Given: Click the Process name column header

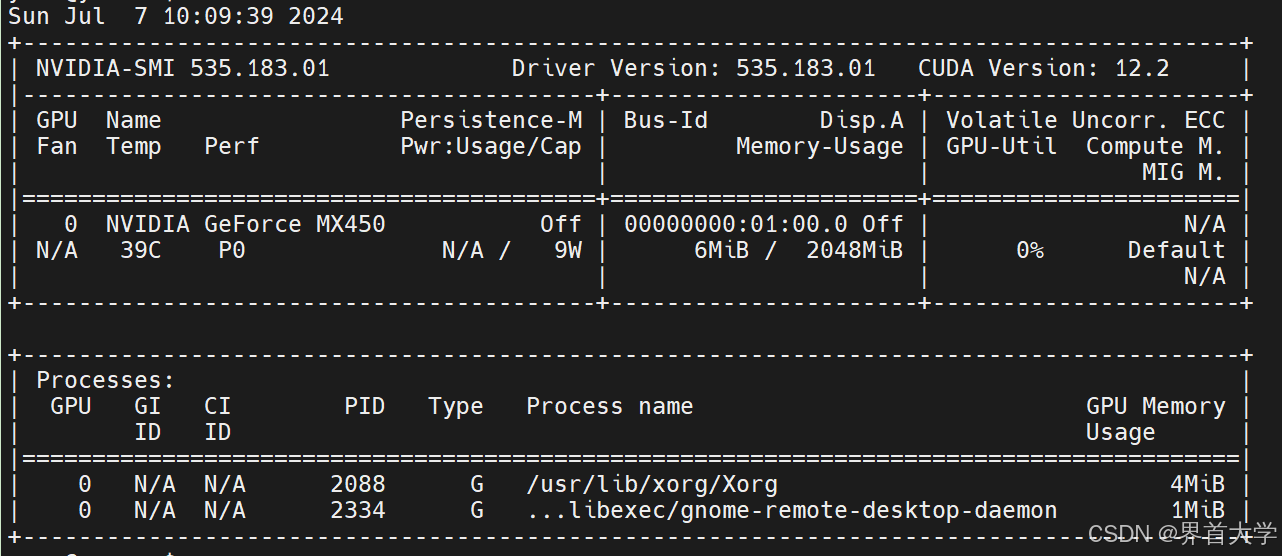Looking at the screenshot, I should point(610,407).
